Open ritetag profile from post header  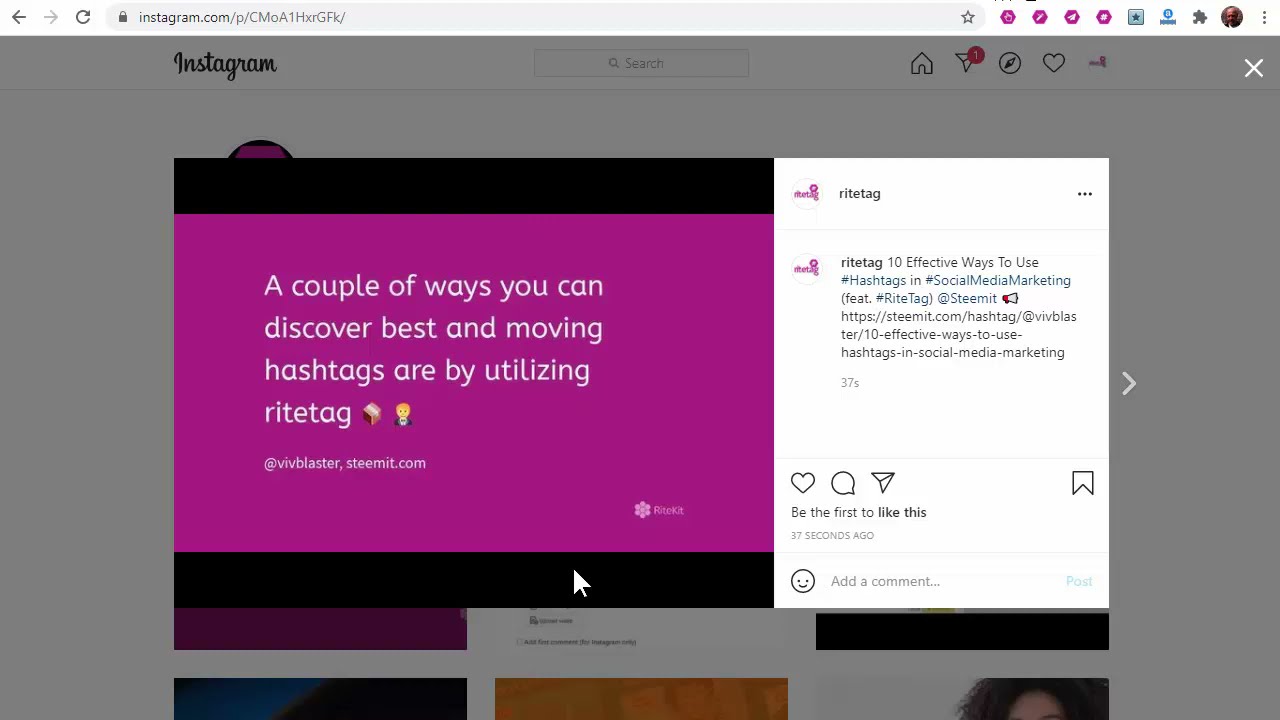coord(860,193)
